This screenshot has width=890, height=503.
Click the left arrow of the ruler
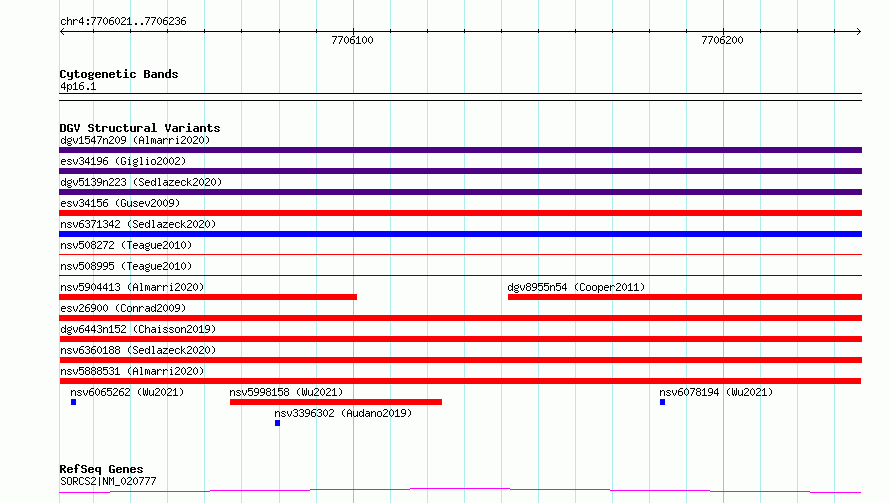coord(62,31)
